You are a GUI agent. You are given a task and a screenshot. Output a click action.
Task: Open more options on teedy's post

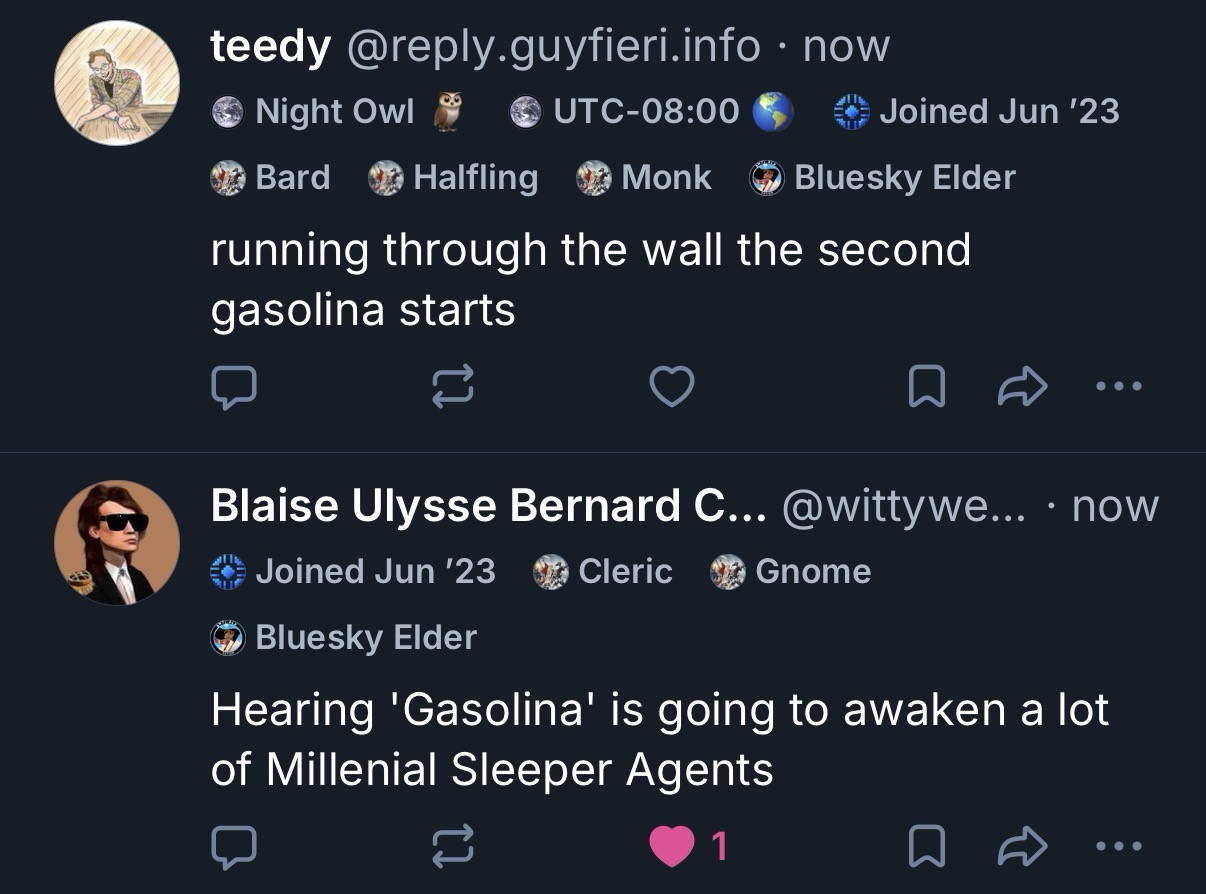1118,386
